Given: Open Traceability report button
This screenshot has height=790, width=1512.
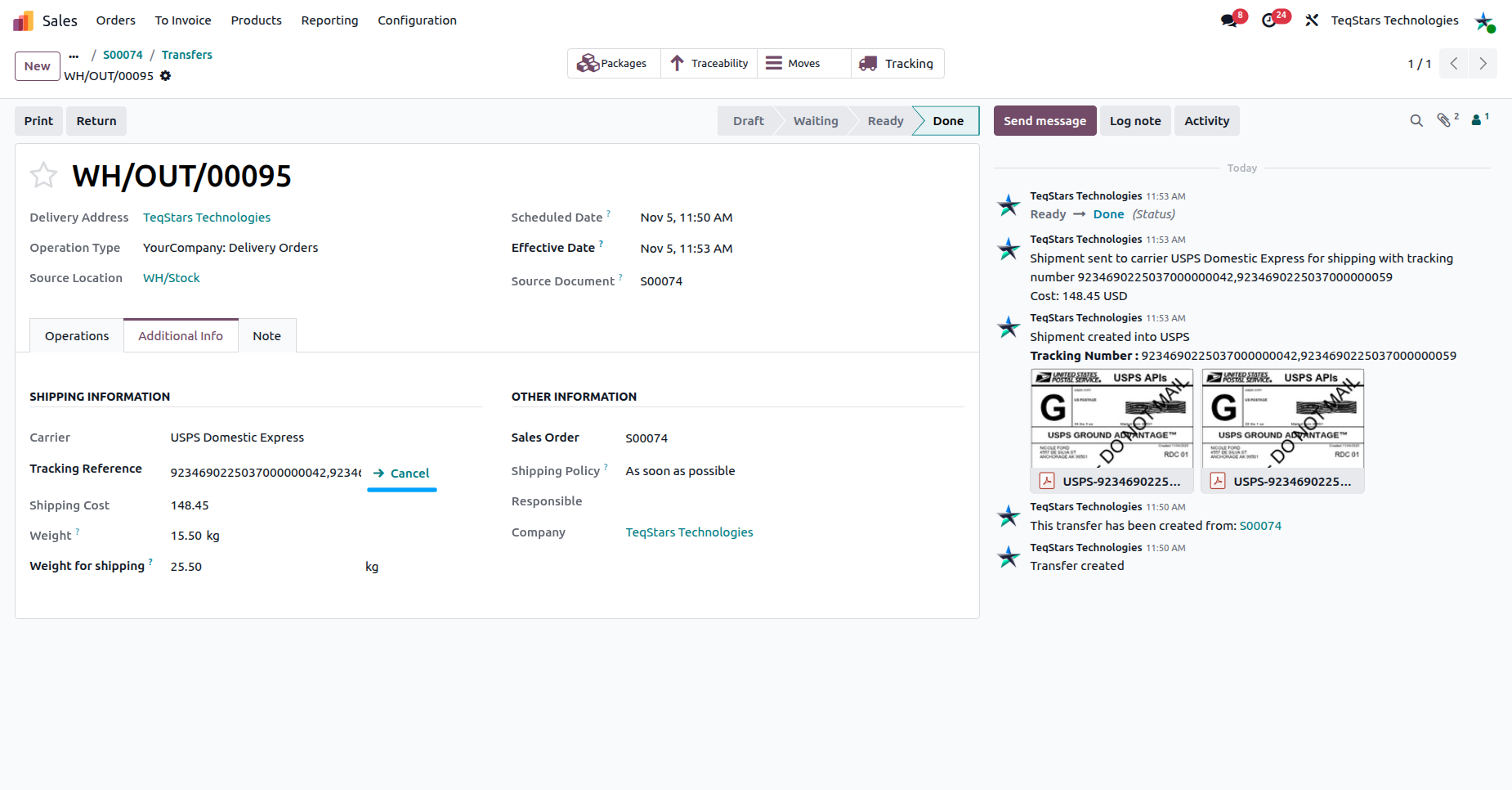Looking at the screenshot, I should [709, 64].
